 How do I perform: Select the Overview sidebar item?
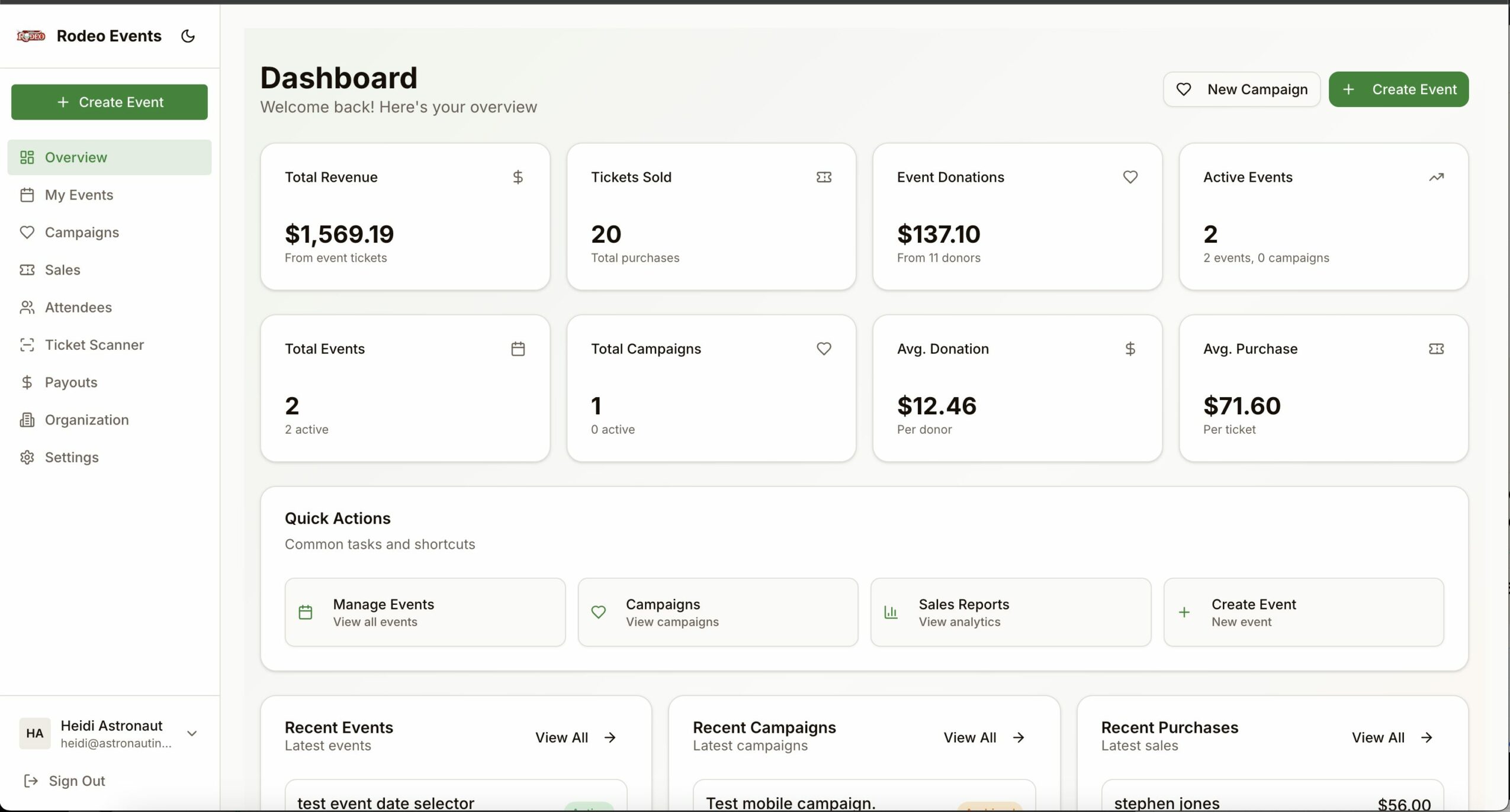click(76, 157)
